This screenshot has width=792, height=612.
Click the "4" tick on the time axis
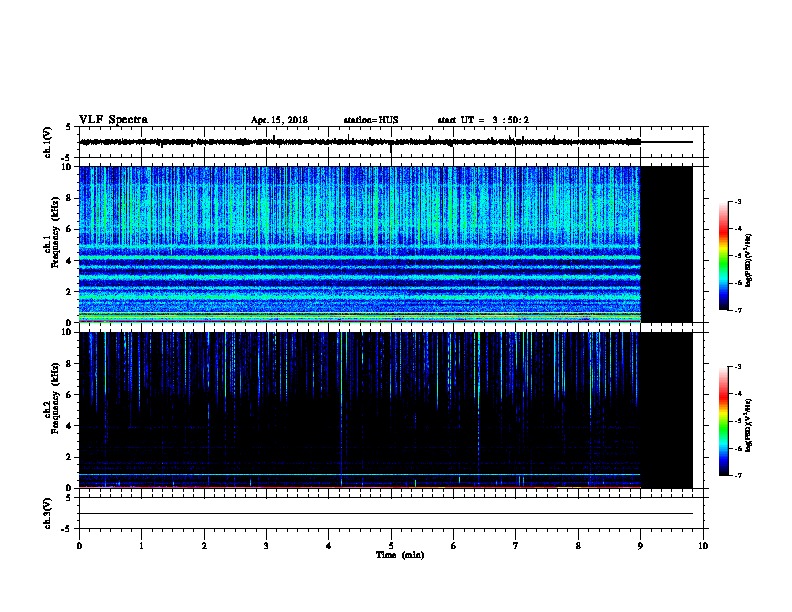(x=329, y=546)
